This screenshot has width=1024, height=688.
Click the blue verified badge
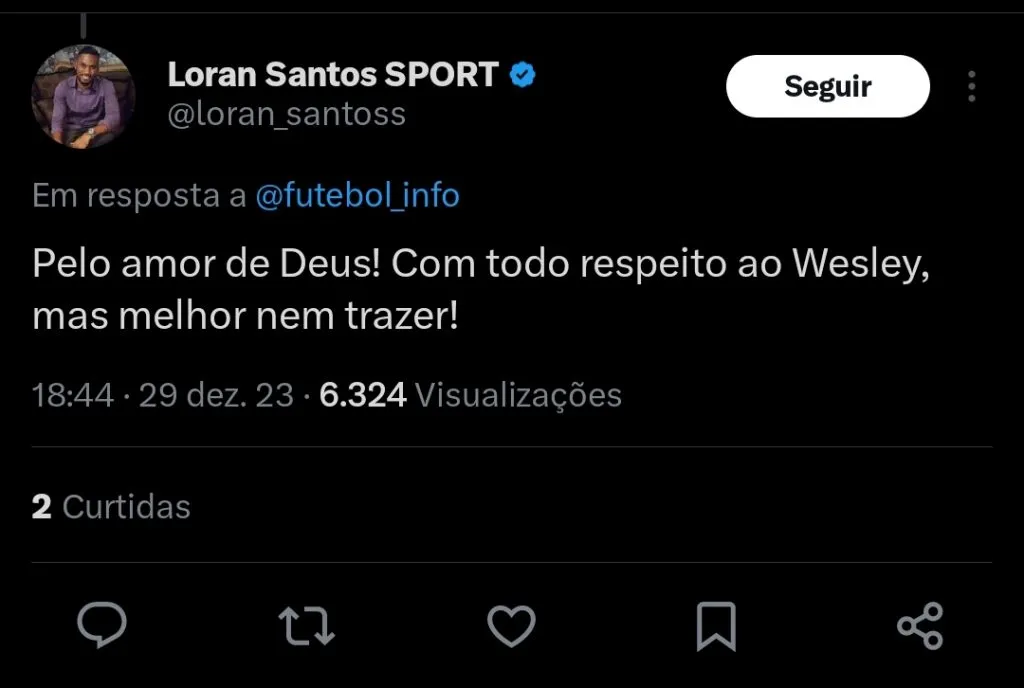[522, 74]
